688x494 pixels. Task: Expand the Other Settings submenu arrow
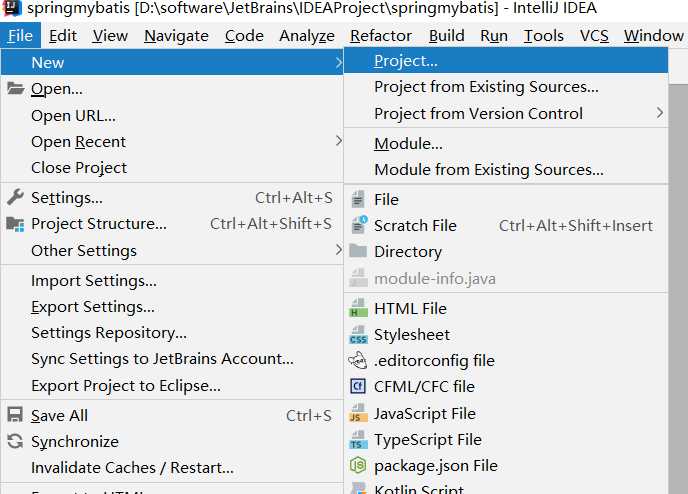click(x=338, y=250)
